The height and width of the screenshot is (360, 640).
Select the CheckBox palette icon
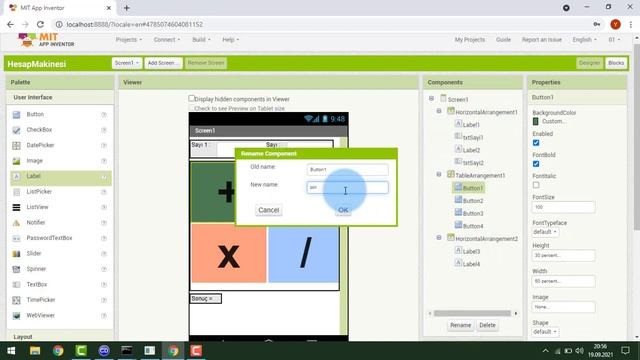[x=16, y=130]
